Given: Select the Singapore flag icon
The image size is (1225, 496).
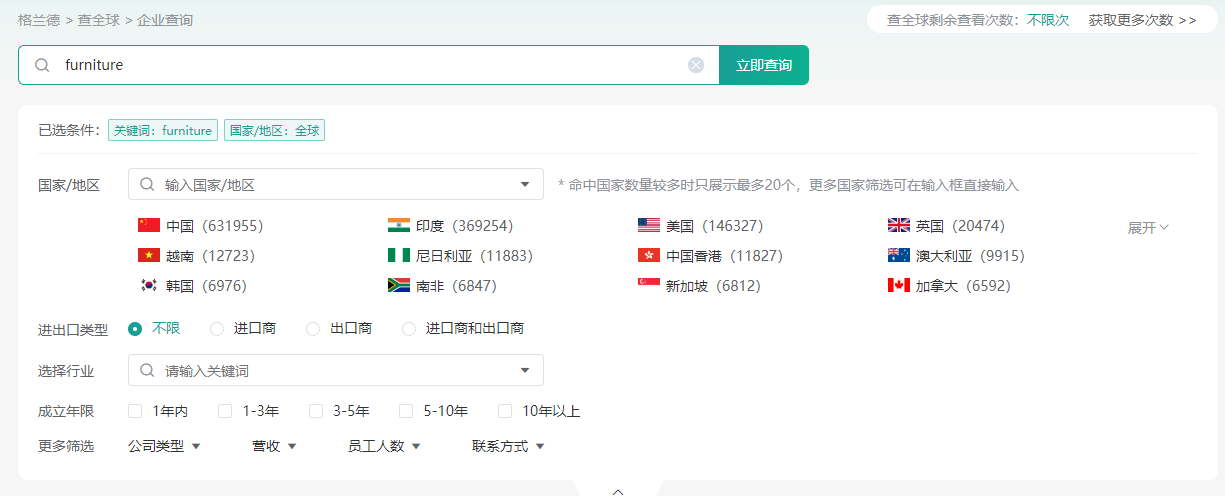Looking at the screenshot, I should click(649, 285).
